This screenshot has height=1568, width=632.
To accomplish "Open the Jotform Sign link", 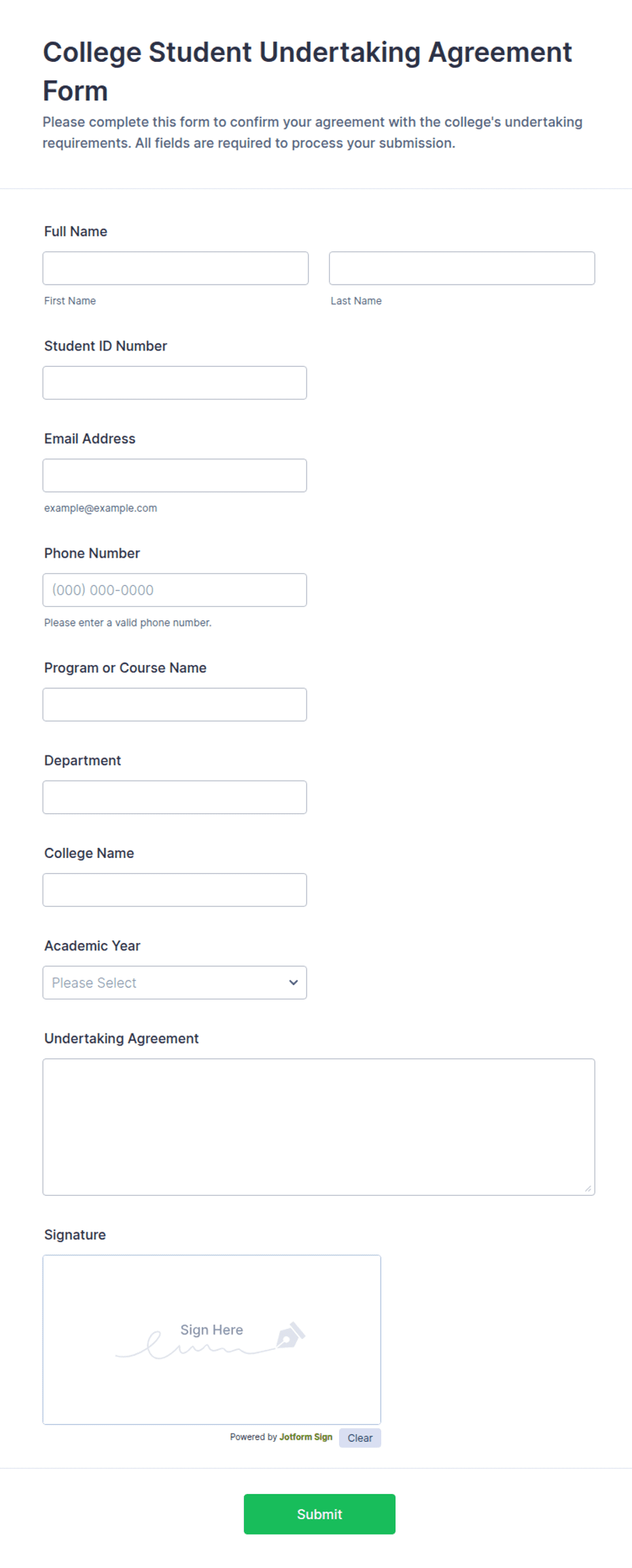I will tap(306, 1438).
